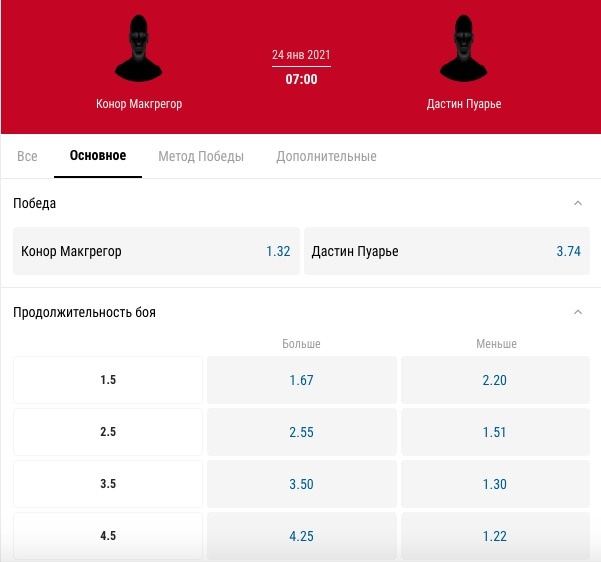Select Больше 2.5 odds 2.55
Viewport: 601px width, 562px height.
pyautogui.click(x=301, y=432)
